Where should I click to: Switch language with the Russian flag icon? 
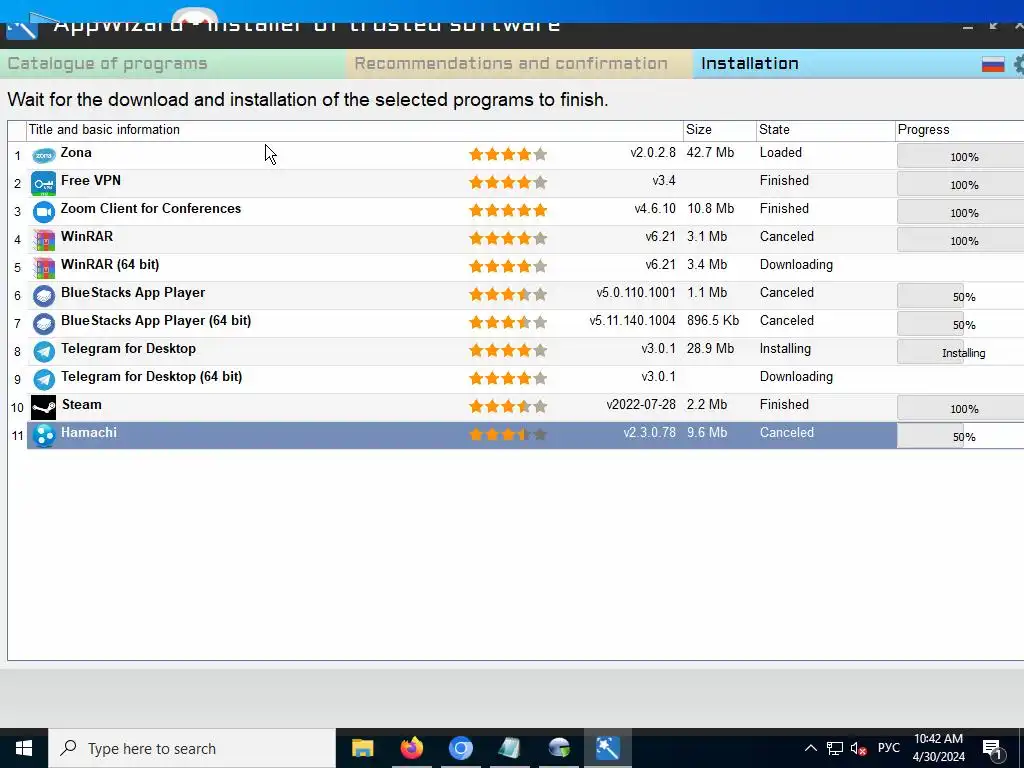pyautogui.click(x=993, y=64)
